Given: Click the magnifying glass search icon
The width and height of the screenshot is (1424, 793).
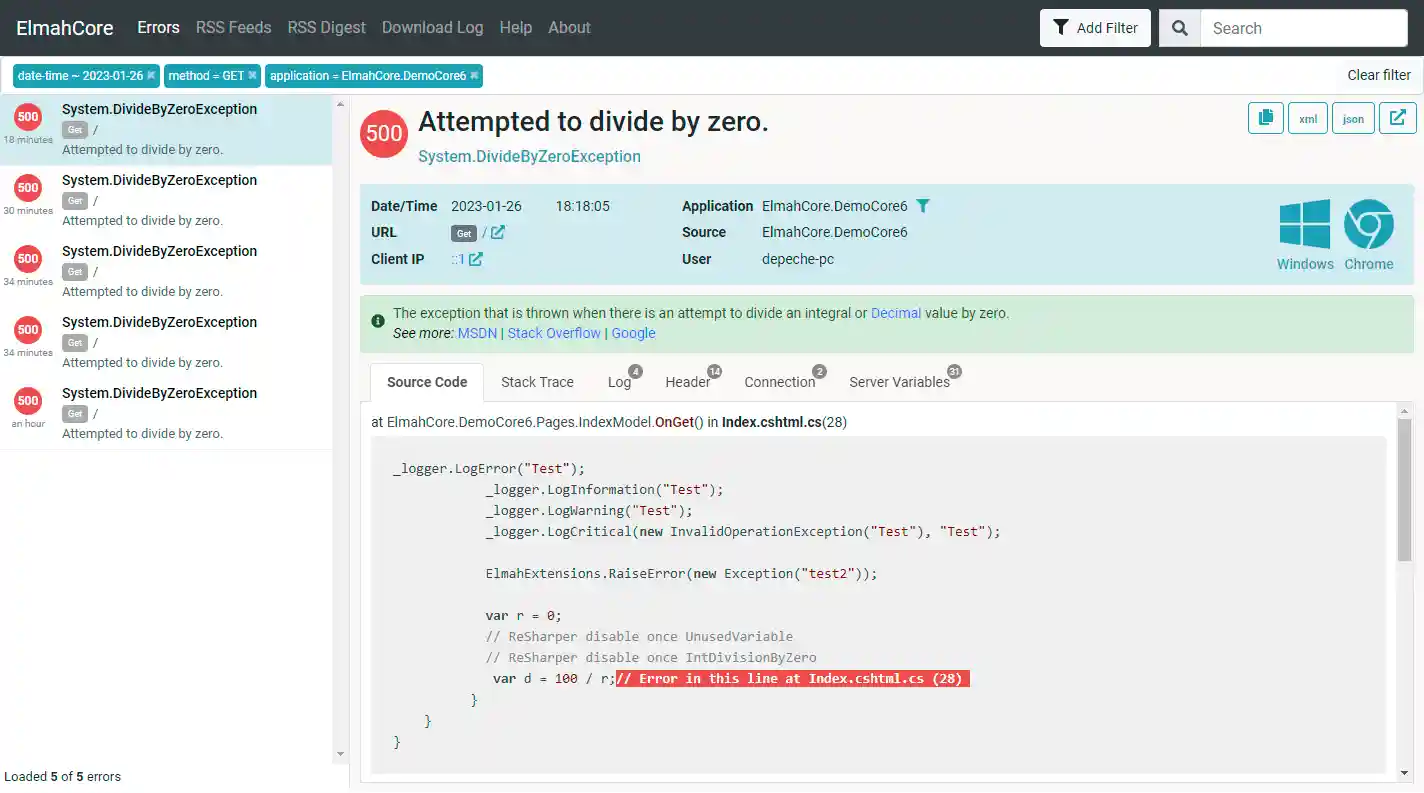Looking at the screenshot, I should (x=1180, y=28).
